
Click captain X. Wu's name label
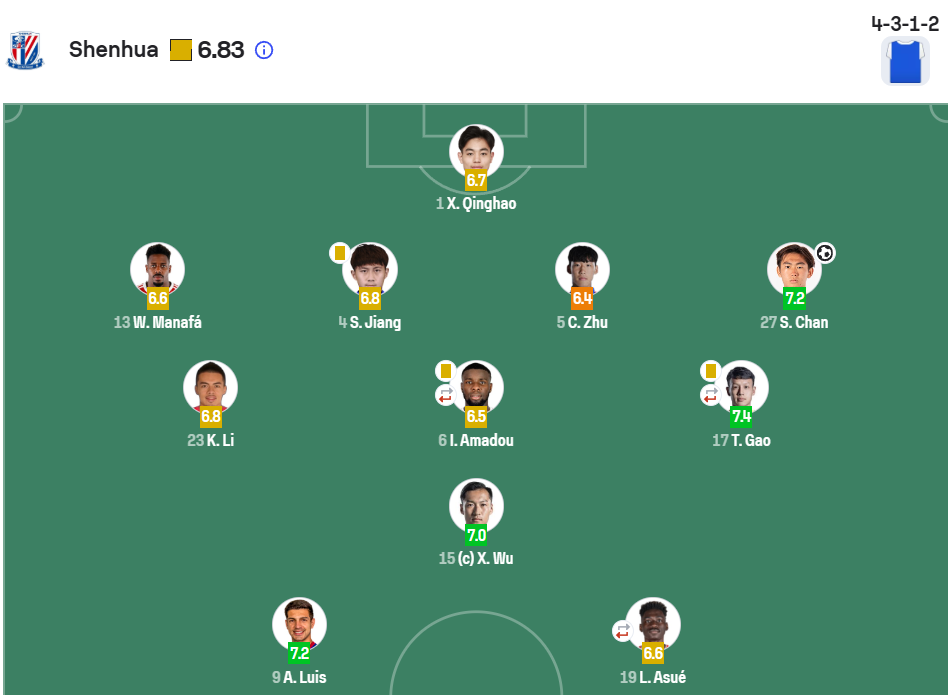click(x=485, y=558)
